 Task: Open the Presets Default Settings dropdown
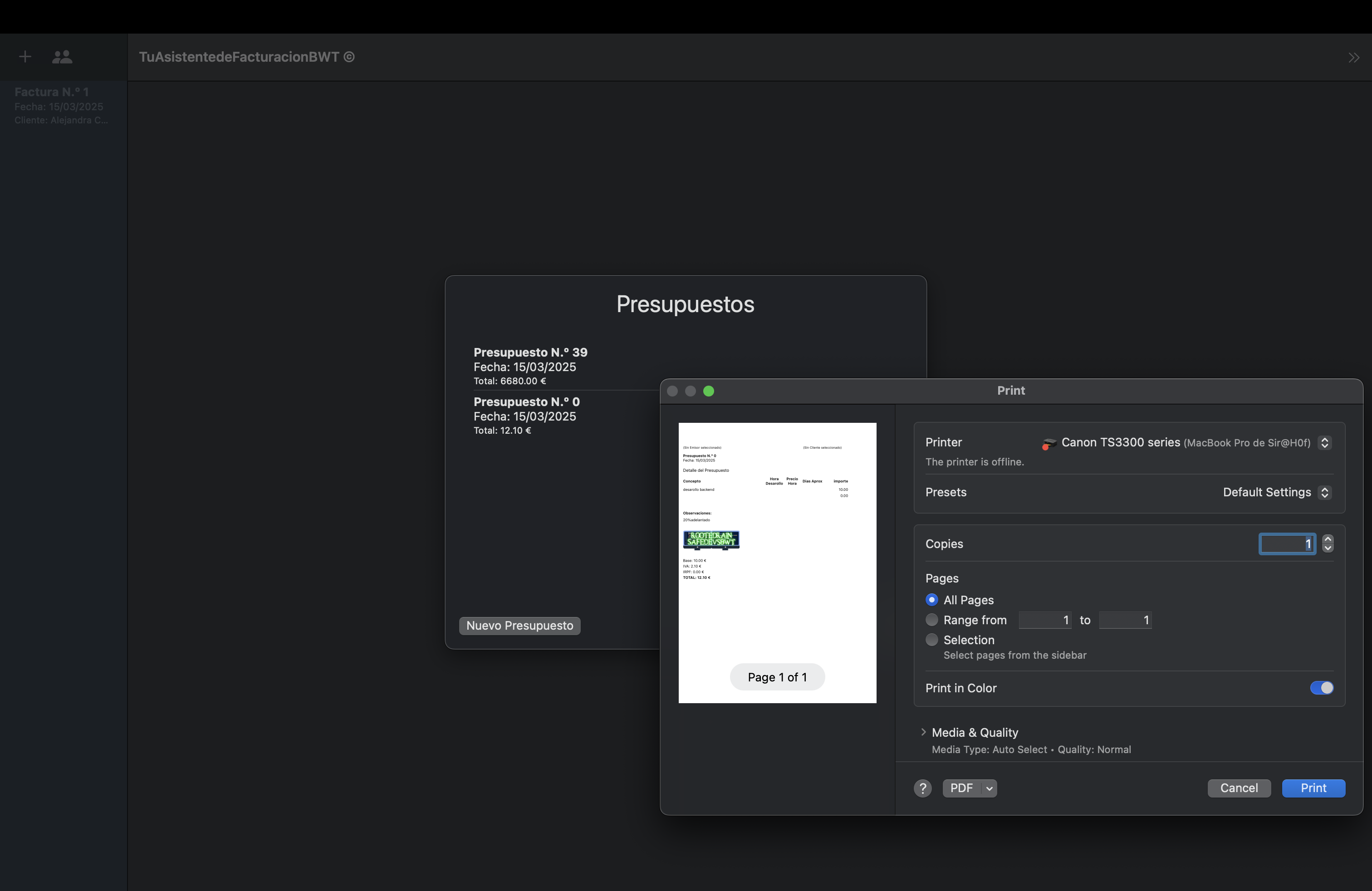(x=1324, y=492)
